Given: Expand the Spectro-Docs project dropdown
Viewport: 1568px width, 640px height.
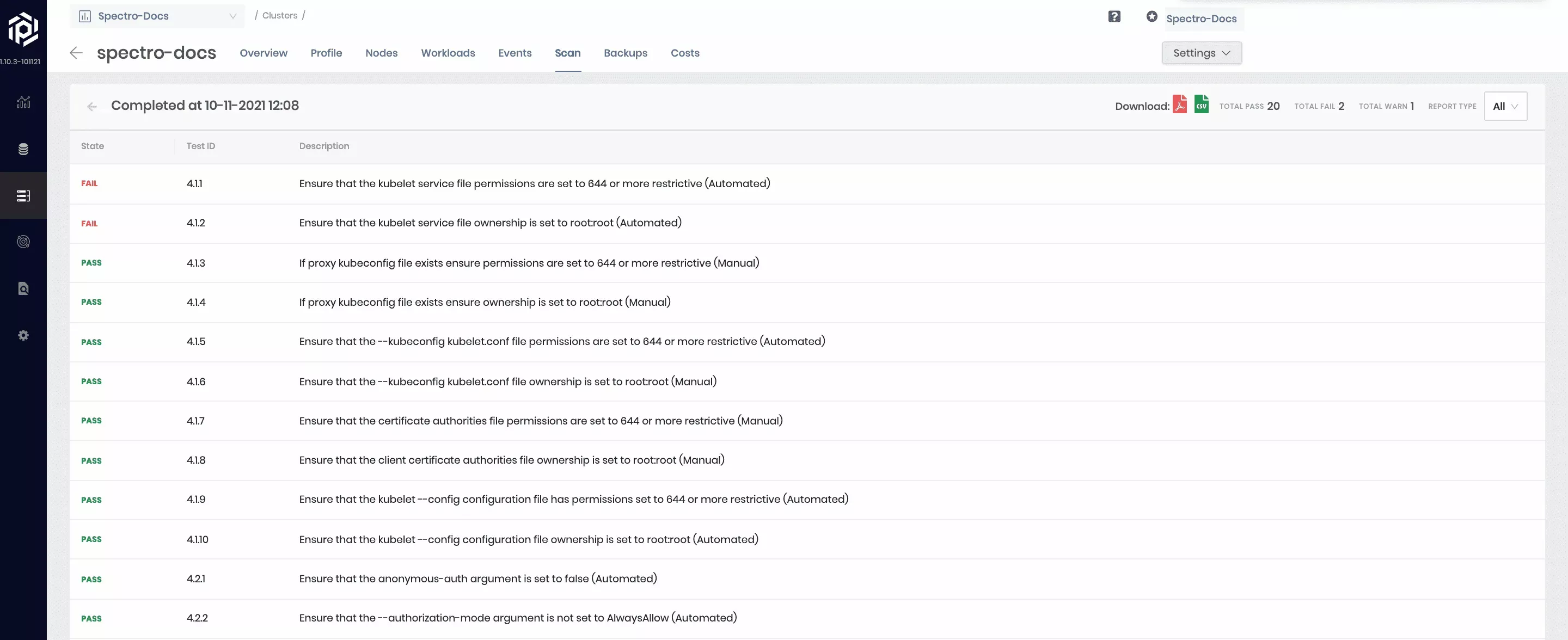Looking at the screenshot, I should [157, 16].
